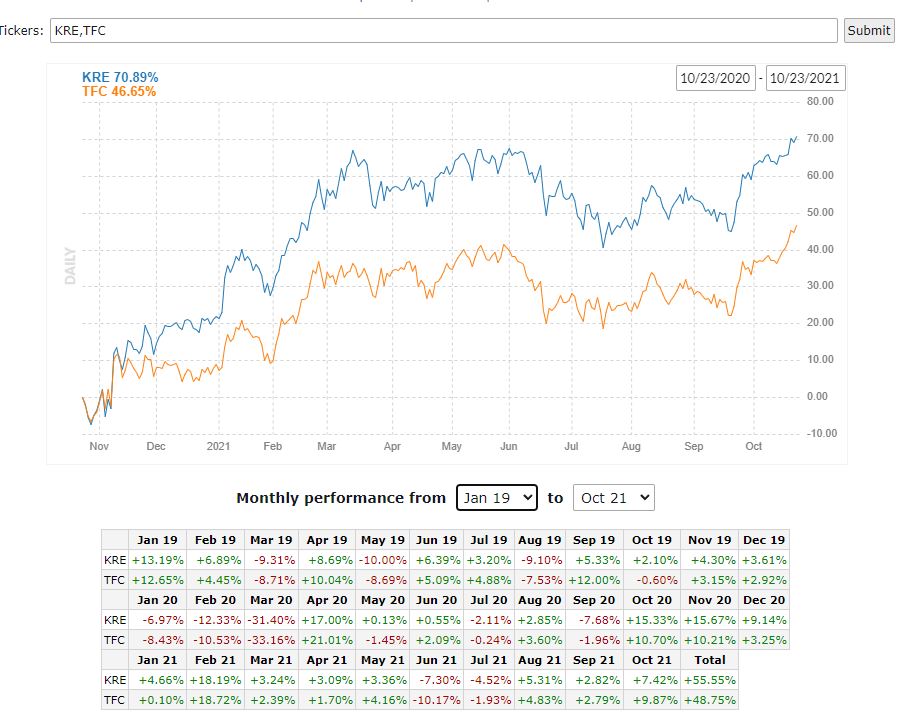The height and width of the screenshot is (723, 910).
Task: Select the start date field 10/23/2020
Action: (x=715, y=78)
